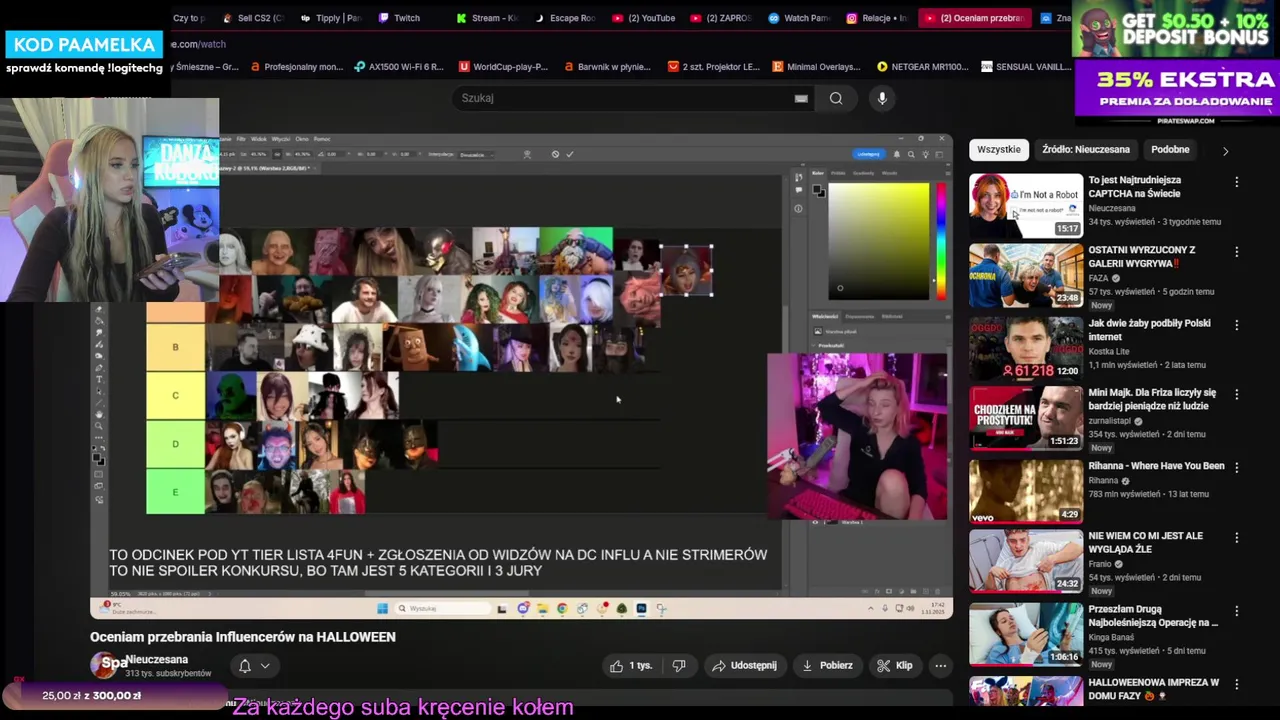Open the SENSUAL VANILL... bookmark
Viewport: 1280px width, 720px height.
coord(1026,67)
